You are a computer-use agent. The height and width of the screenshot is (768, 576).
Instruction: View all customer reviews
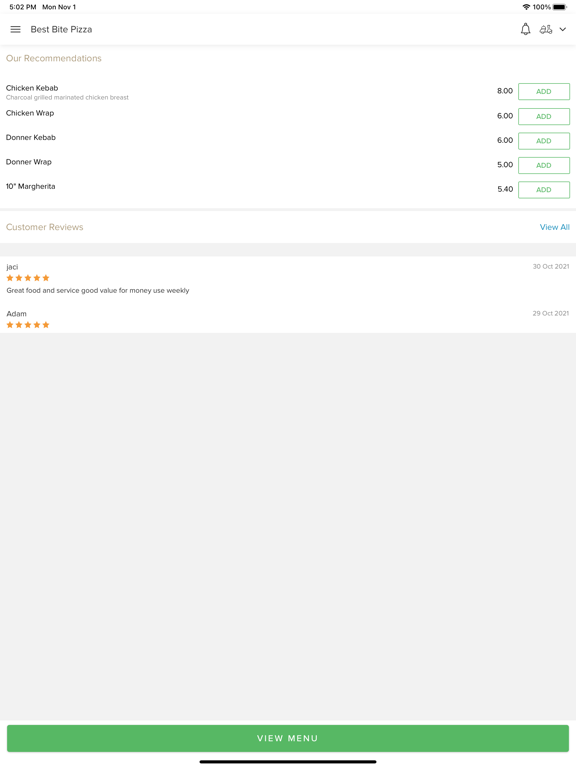point(554,227)
